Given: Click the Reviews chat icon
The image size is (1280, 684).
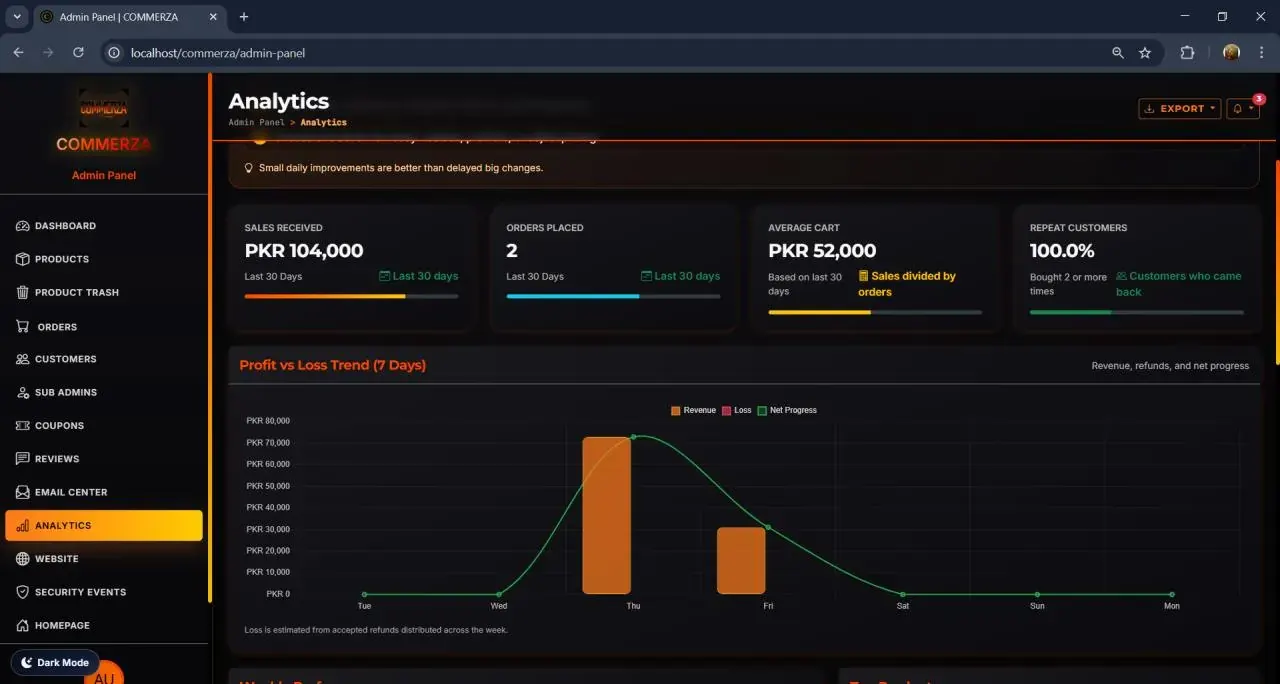Looking at the screenshot, I should 23,459.
